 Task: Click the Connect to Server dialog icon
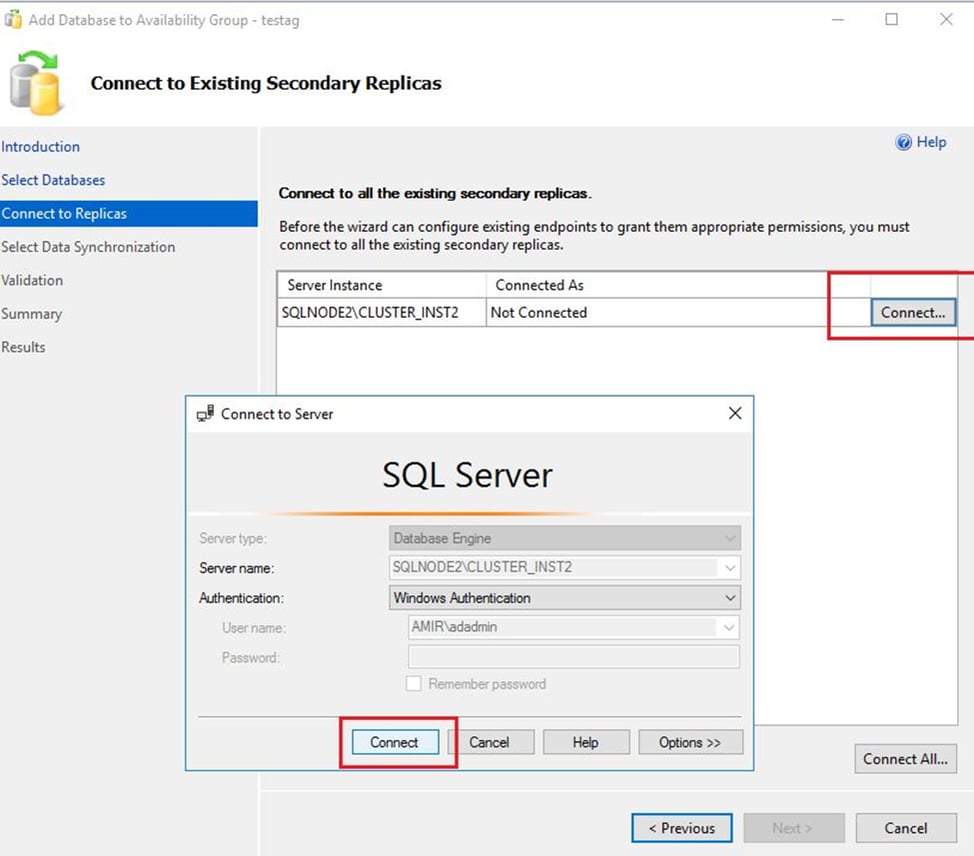207,413
